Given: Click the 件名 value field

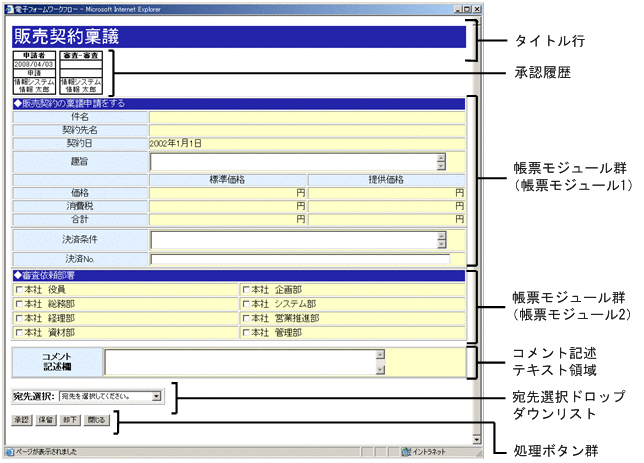Looking at the screenshot, I should tap(307, 117).
